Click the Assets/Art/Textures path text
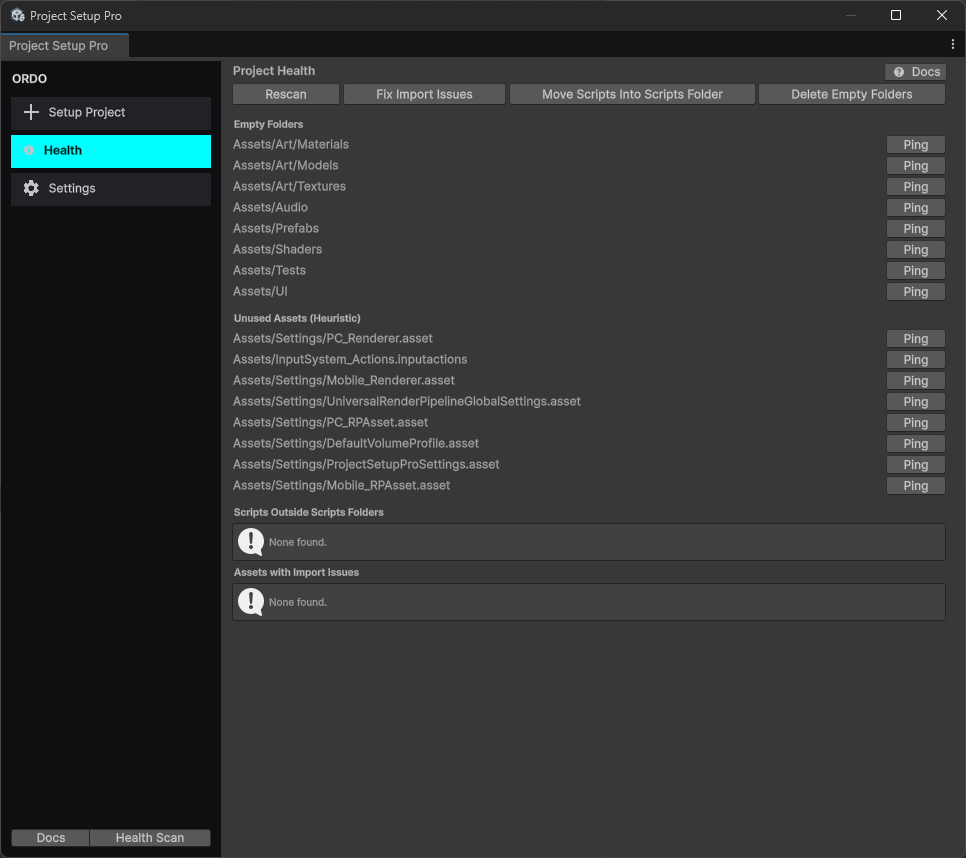The width and height of the screenshot is (966, 858). [x=289, y=186]
